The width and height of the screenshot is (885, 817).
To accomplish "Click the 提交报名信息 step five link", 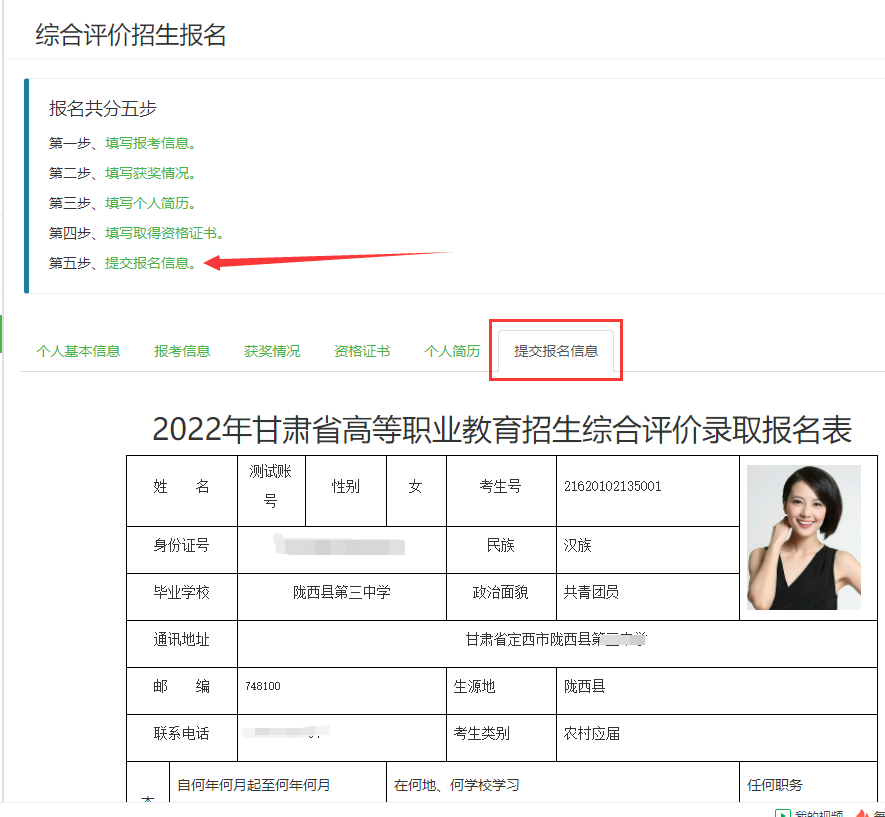I will 148,263.
